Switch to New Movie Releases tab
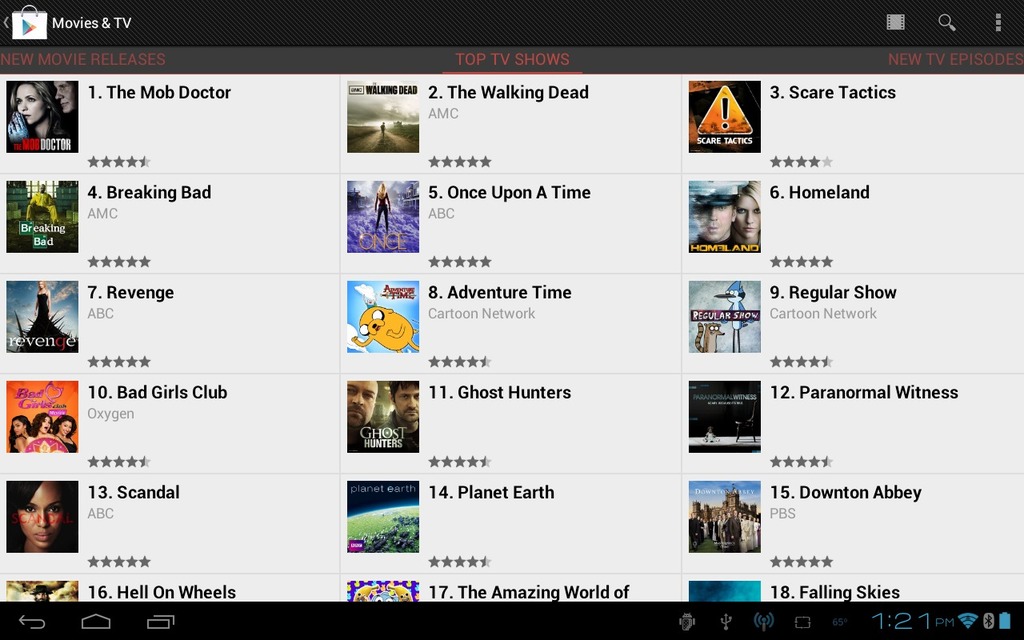Viewport: 1024px width, 640px height. point(83,59)
